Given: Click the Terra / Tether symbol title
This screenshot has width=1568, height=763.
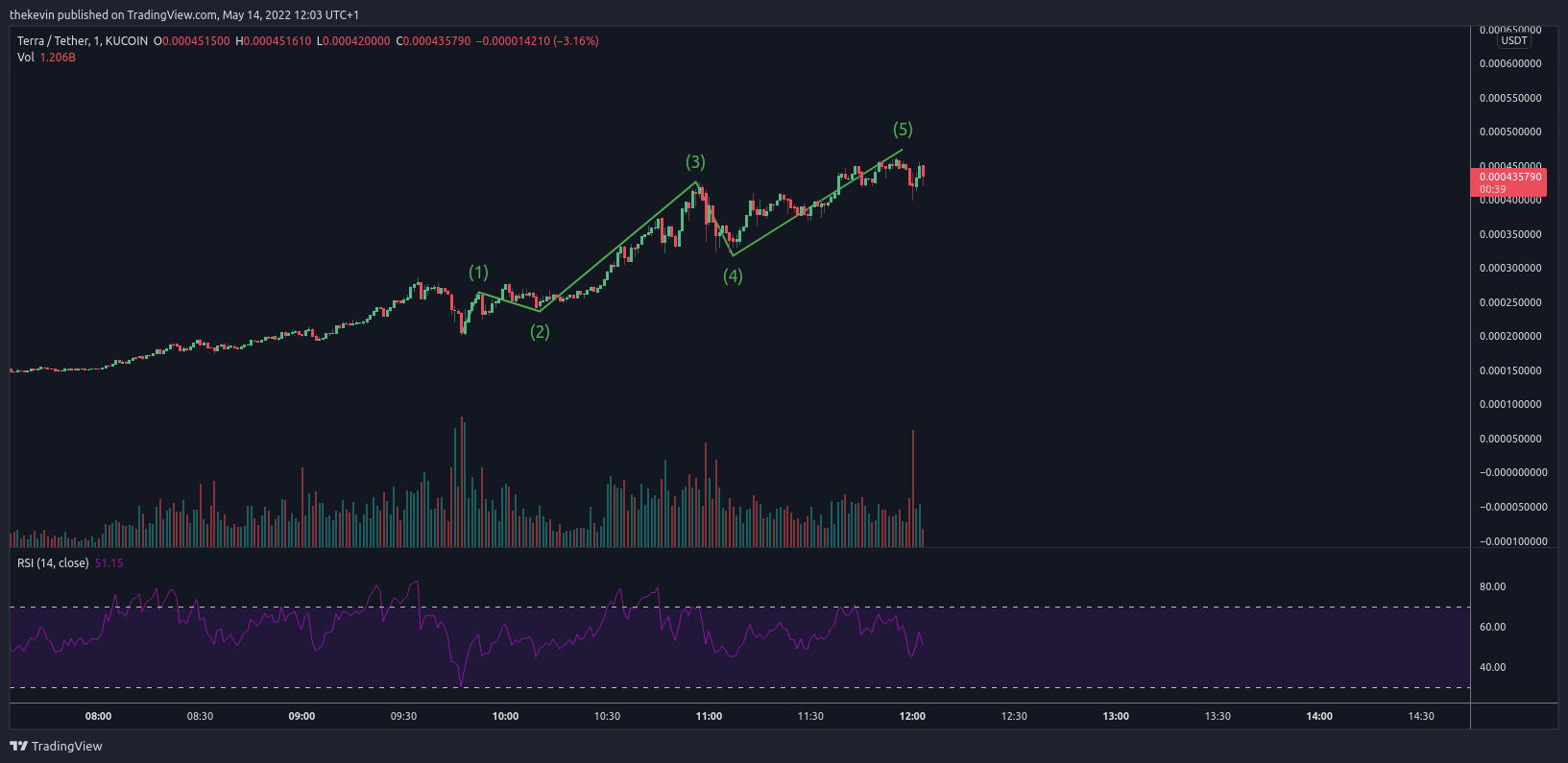Looking at the screenshot, I should click(53, 41).
